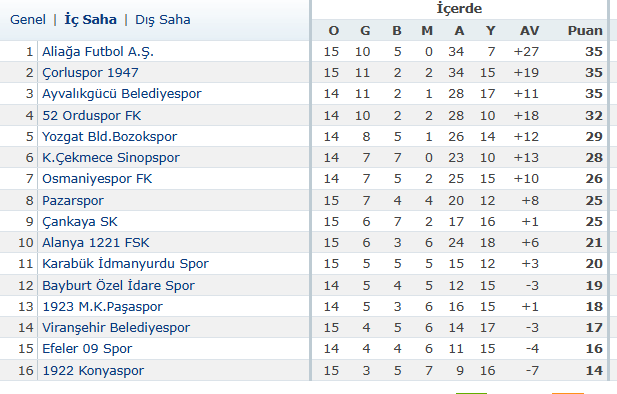This screenshot has height=394, width=617.
Task: Open Alanya 1221 FSK page
Action: click(x=96, y=242)
